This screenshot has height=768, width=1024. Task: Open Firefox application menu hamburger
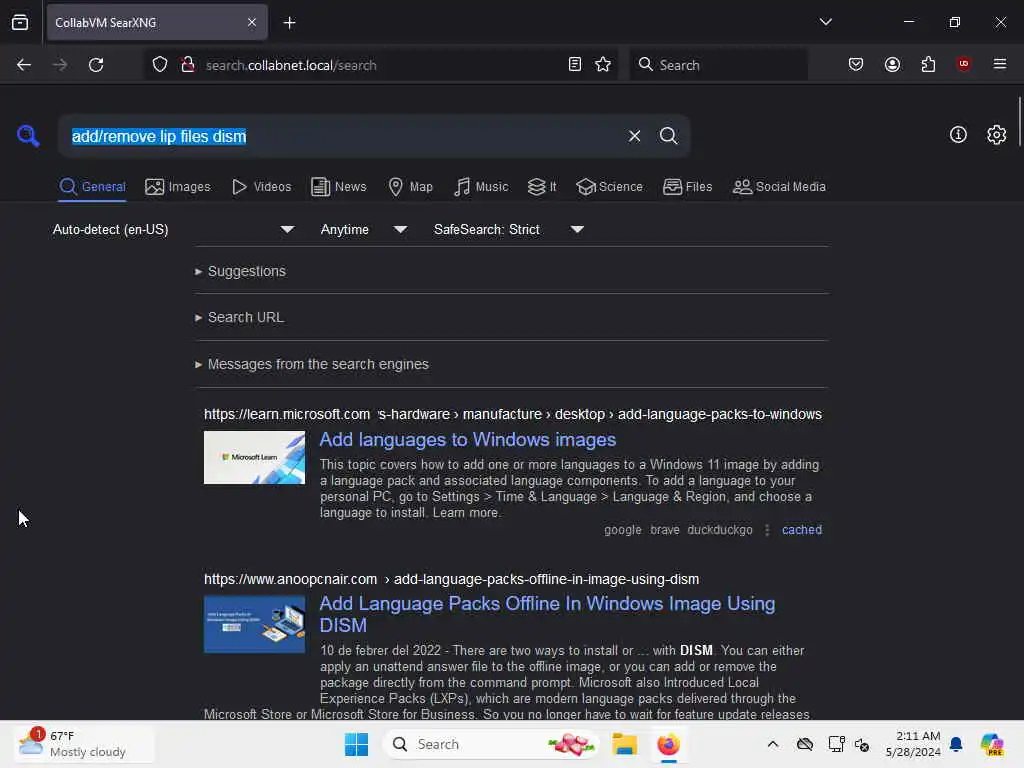tap(1000, 64)
